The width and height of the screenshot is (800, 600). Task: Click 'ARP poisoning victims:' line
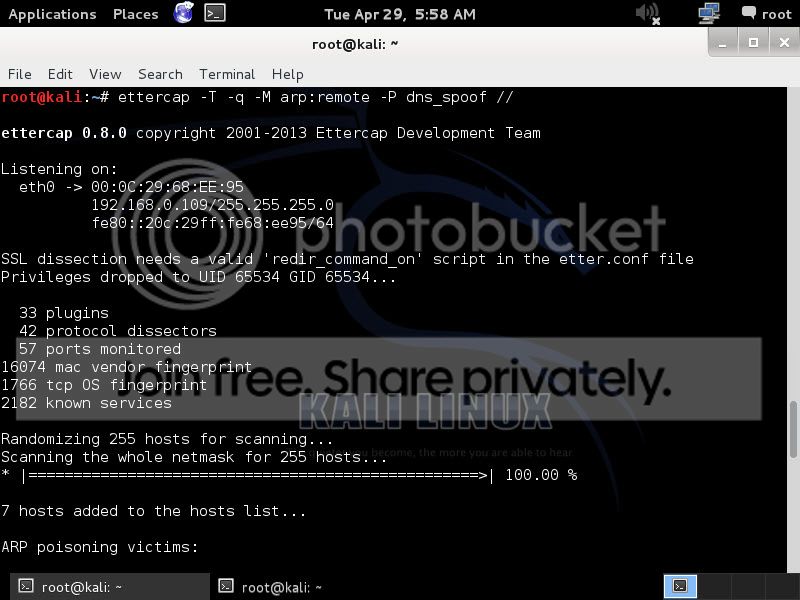pos(99,547)
